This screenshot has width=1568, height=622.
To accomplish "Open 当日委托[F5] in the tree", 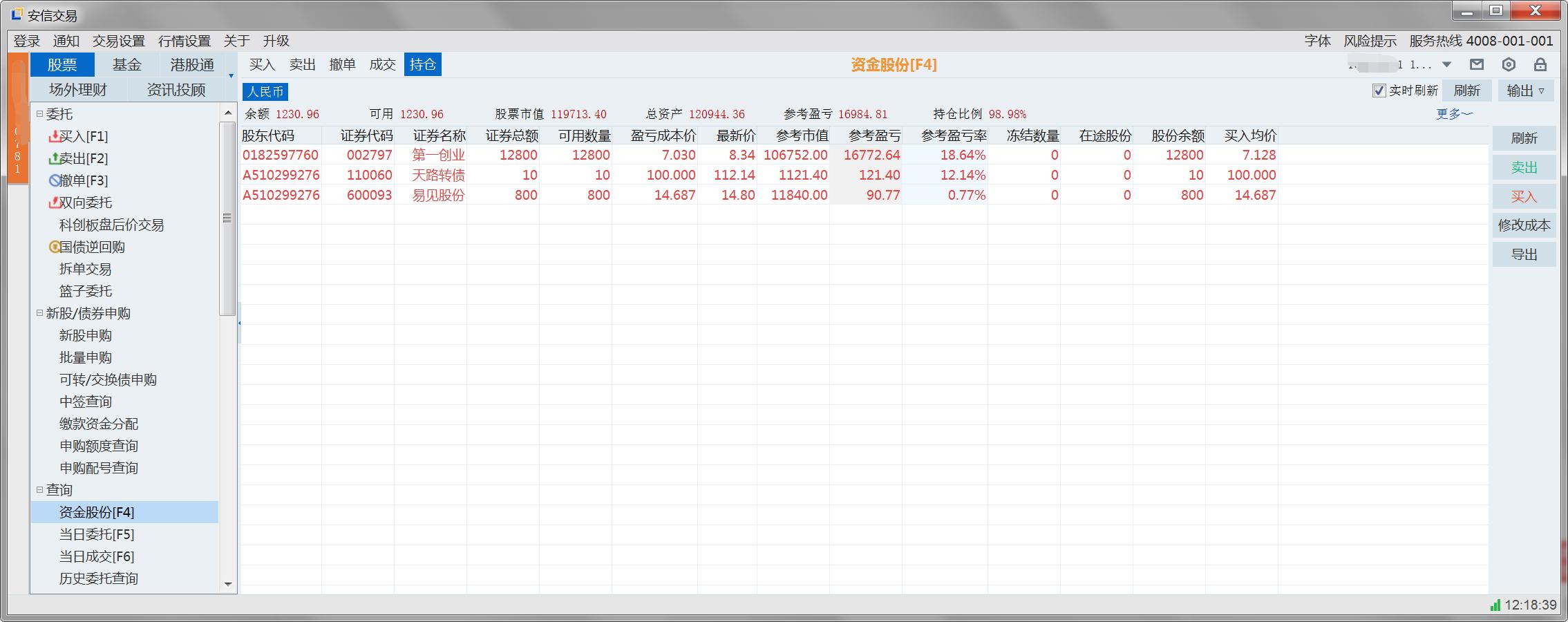I will 97,534.
